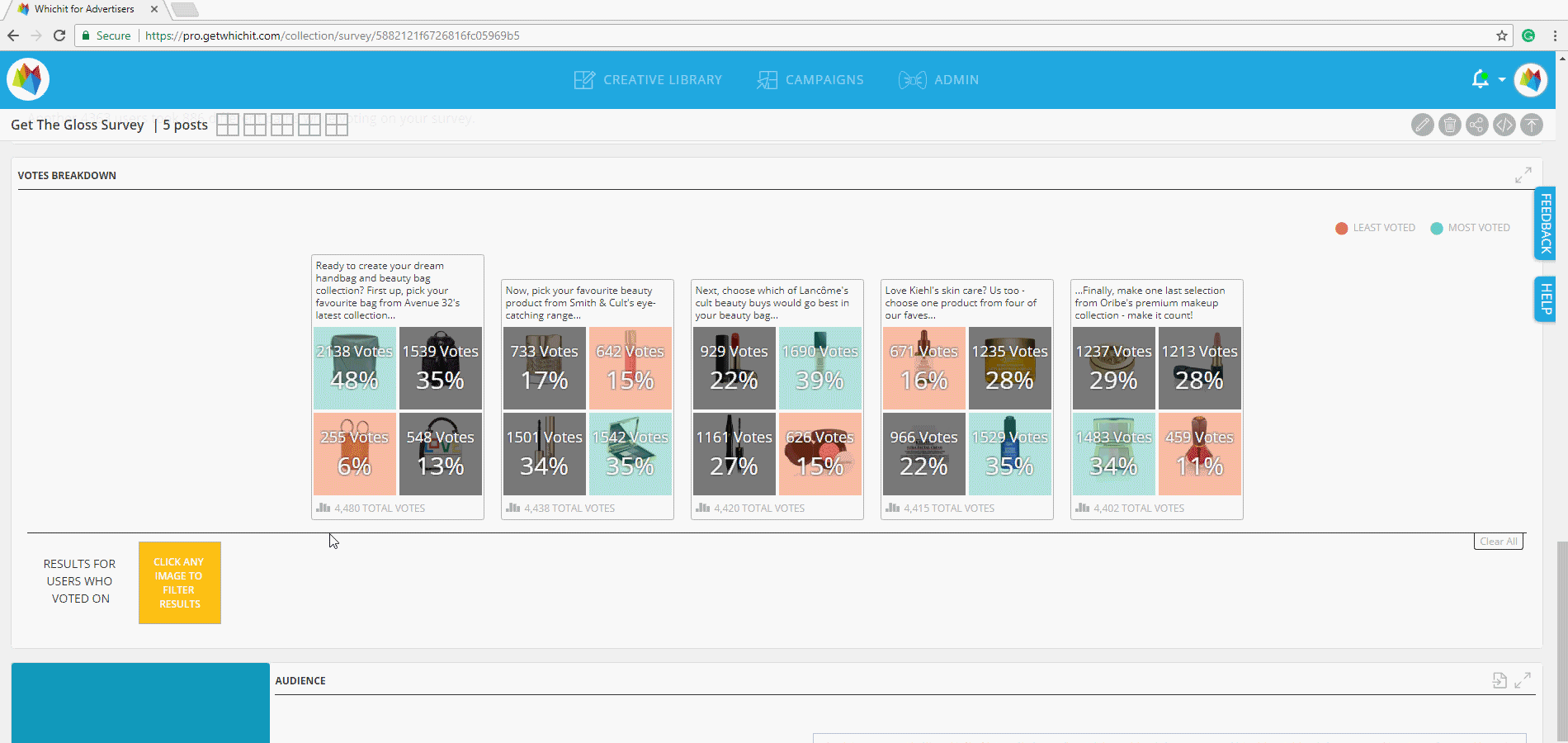Filter by the 733 Votes 17% image
The height and width of the screenshot is (743, 1568).
coord(545,368)
